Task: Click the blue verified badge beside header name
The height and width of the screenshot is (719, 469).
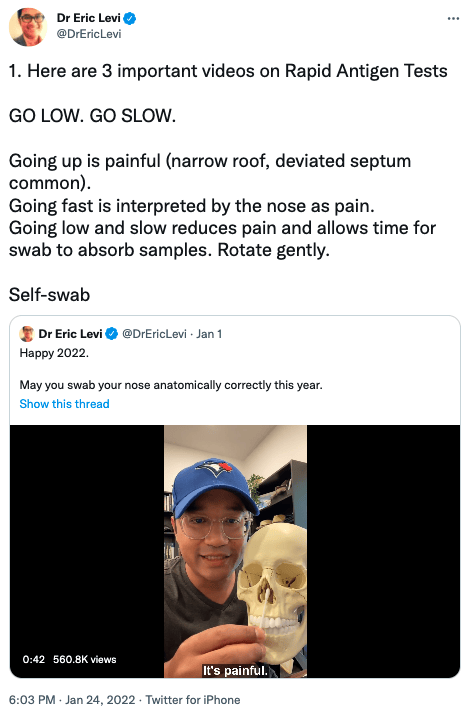Action: tap(130, 18)
